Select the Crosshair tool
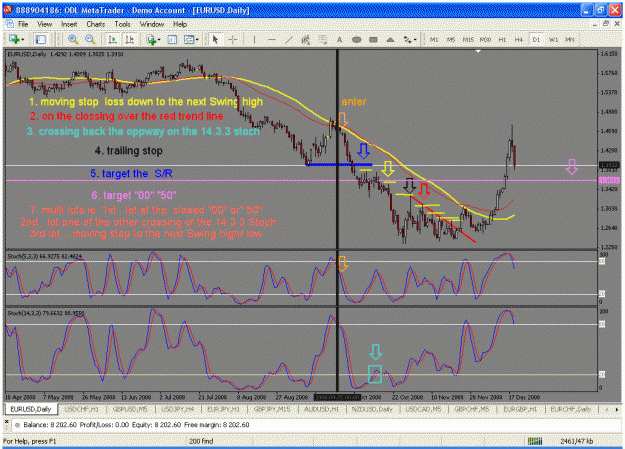 point(233,39)
